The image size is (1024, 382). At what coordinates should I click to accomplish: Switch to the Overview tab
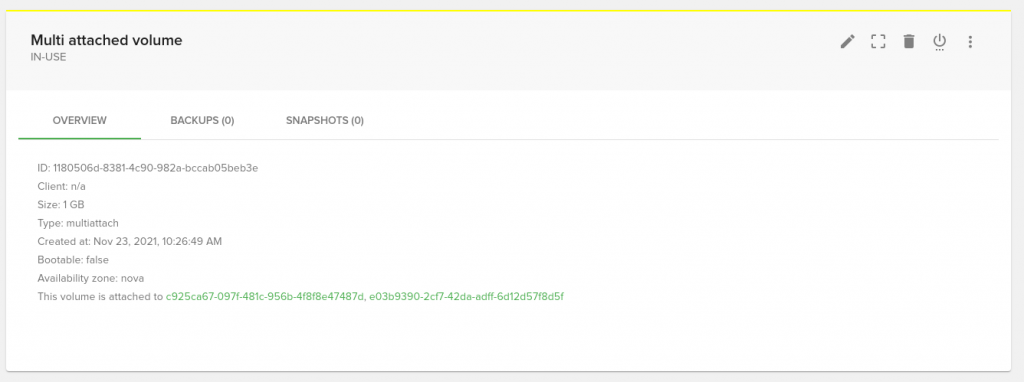[80, 121]
